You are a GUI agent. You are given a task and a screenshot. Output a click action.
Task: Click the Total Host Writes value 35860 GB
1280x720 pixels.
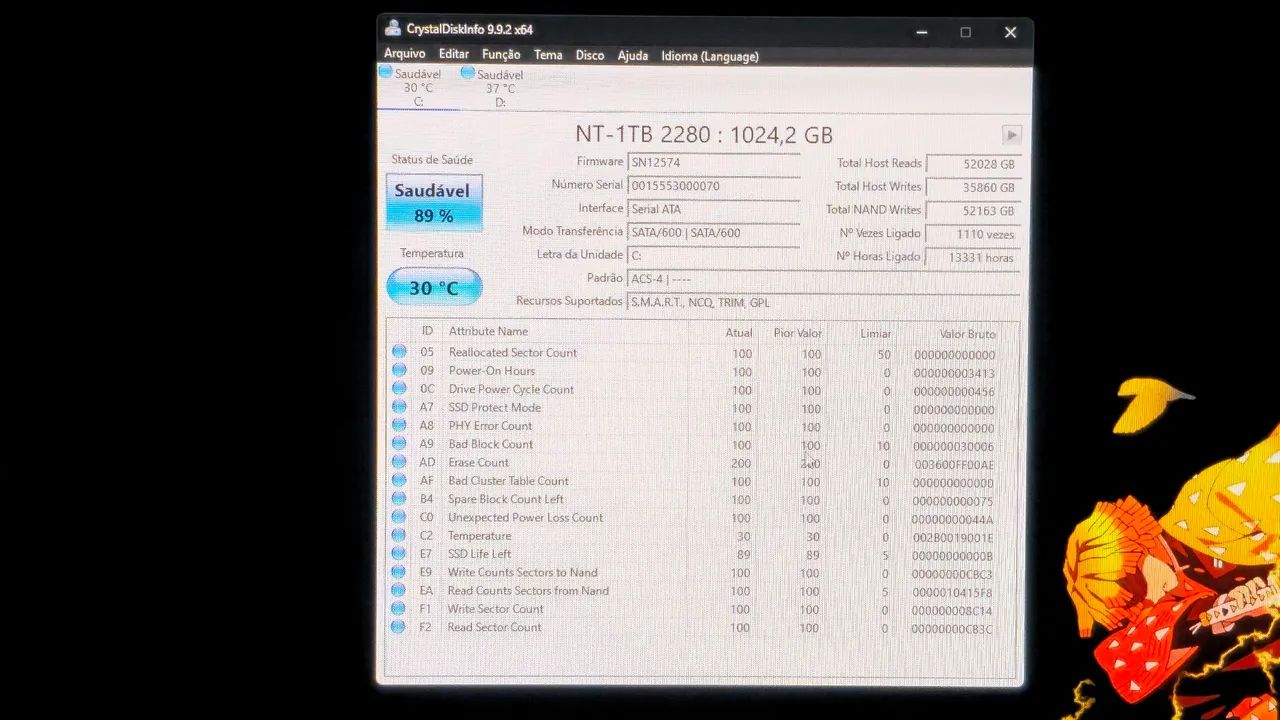pyautogui.click(x=972, y=187)
